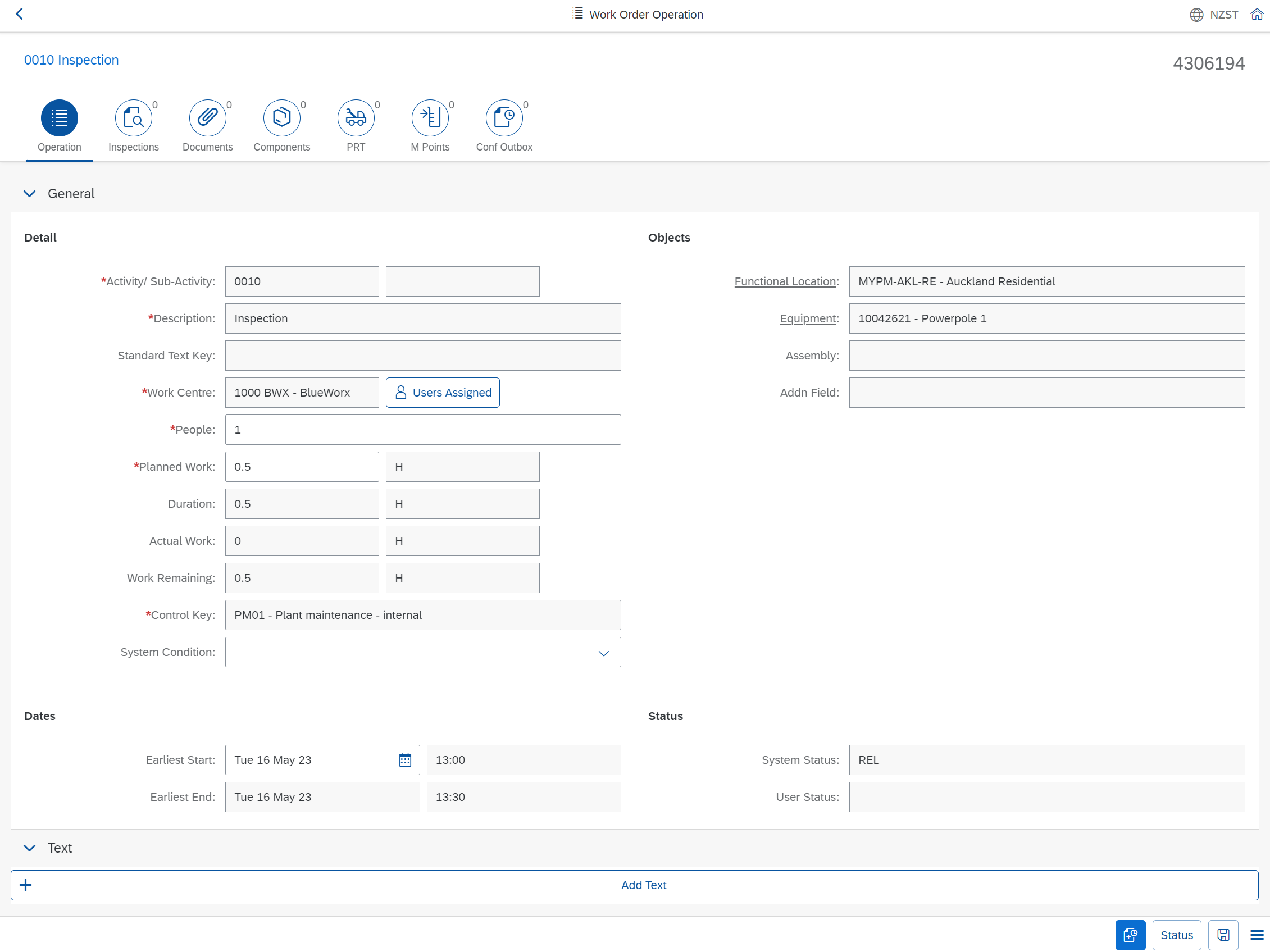Click the Status button

[1176, 935]
